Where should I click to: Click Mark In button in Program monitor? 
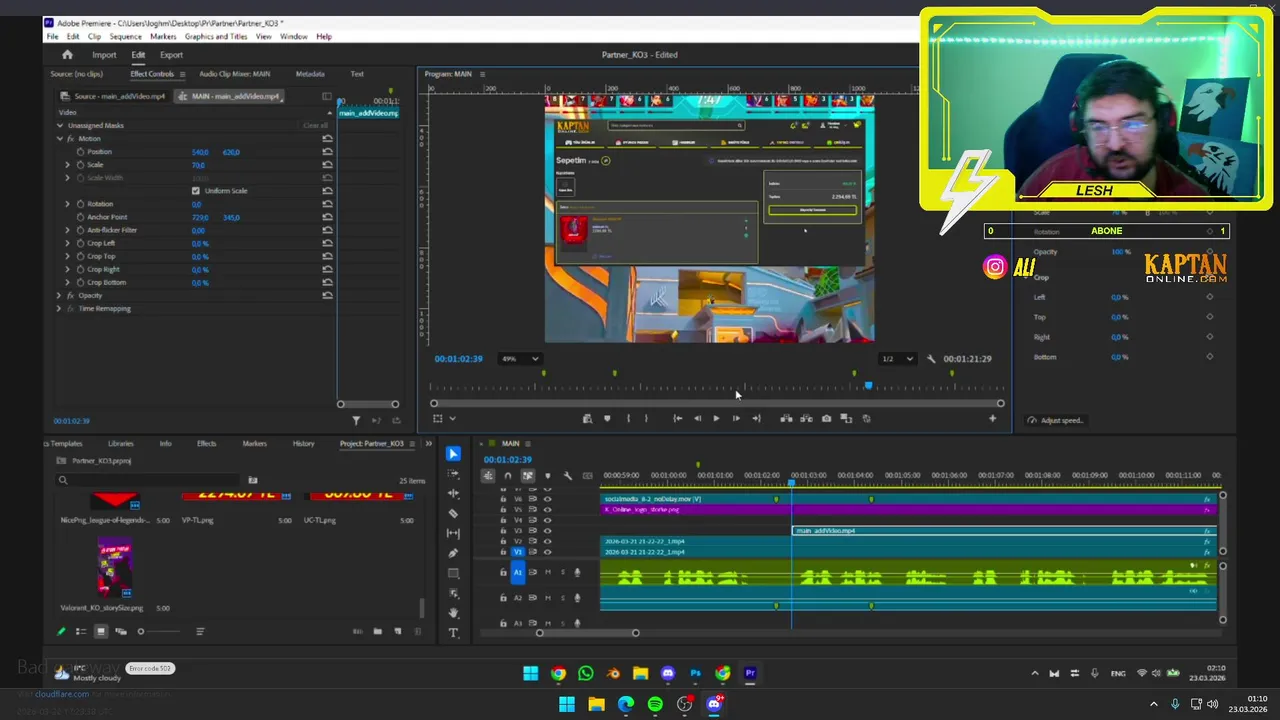[628, 419]
